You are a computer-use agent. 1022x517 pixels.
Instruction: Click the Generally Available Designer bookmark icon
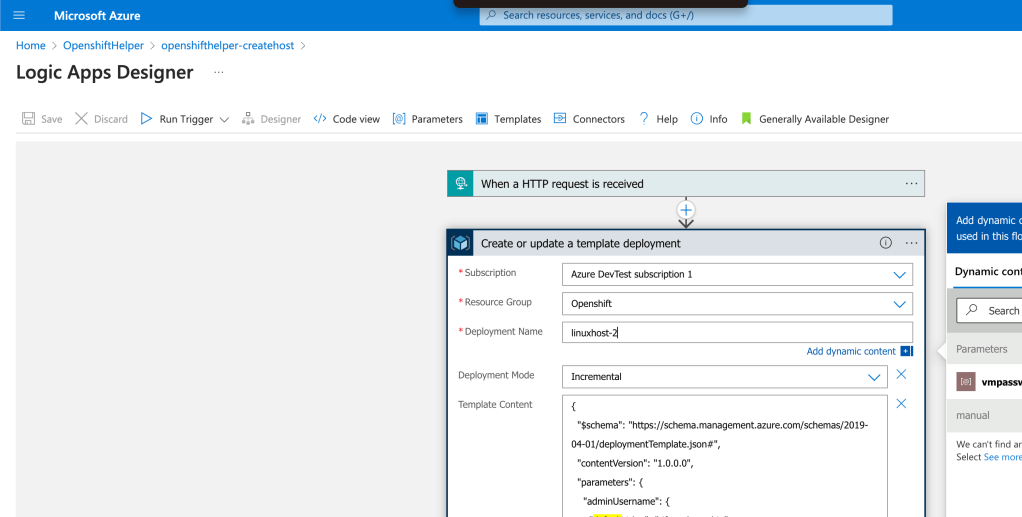tap(746, 119)
